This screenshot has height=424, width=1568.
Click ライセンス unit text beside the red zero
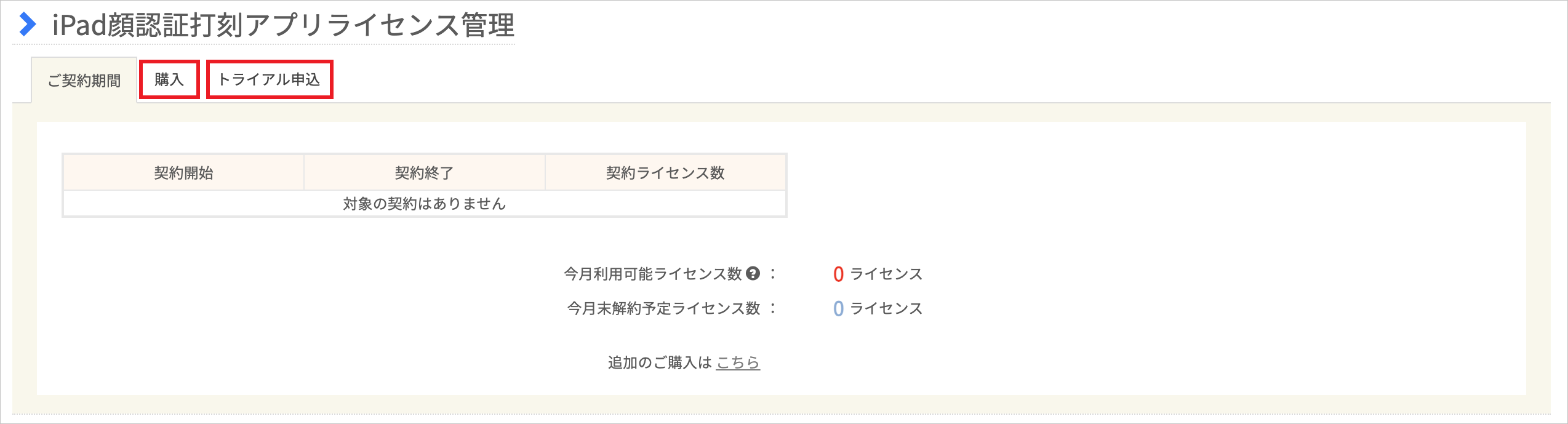(886, 274)
